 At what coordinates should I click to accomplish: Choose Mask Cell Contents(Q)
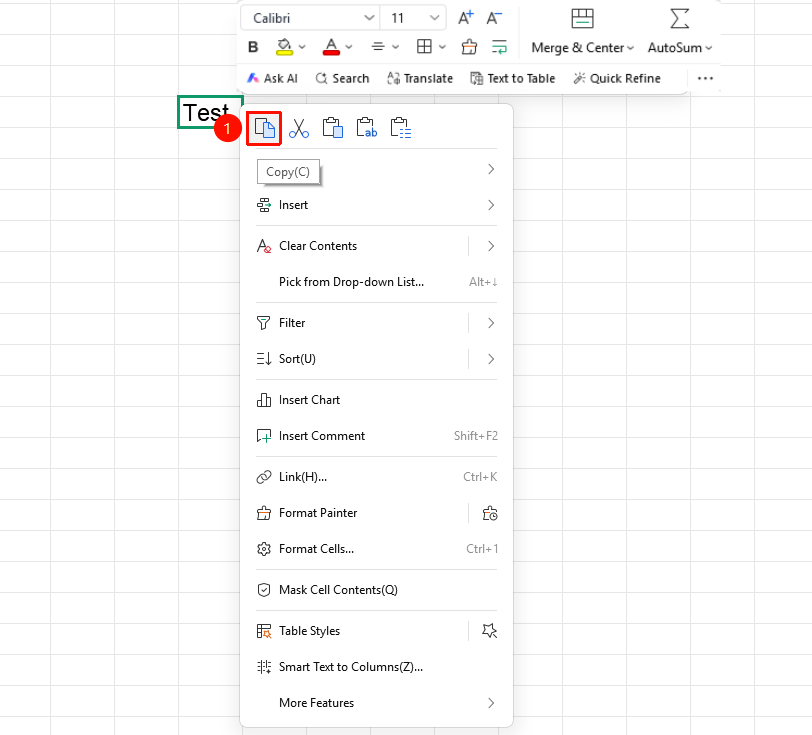point(376,590)
